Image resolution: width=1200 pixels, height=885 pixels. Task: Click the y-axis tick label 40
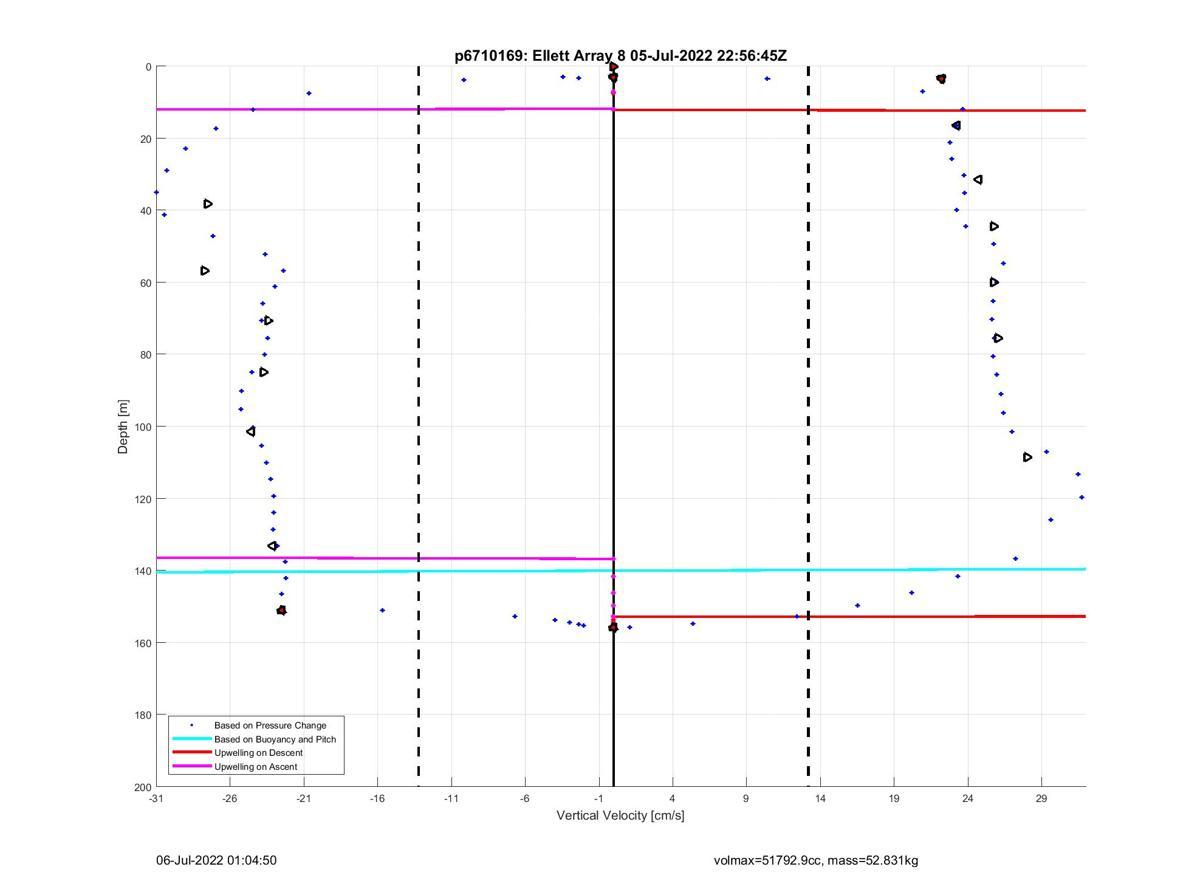pos(146,211)
